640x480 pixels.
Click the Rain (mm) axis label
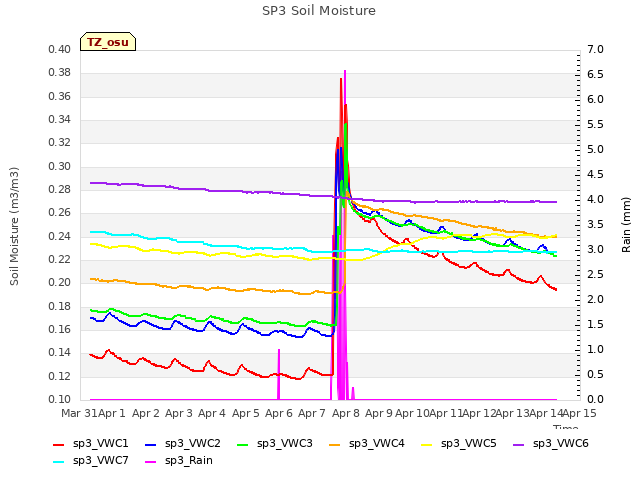tap(626, 225)
